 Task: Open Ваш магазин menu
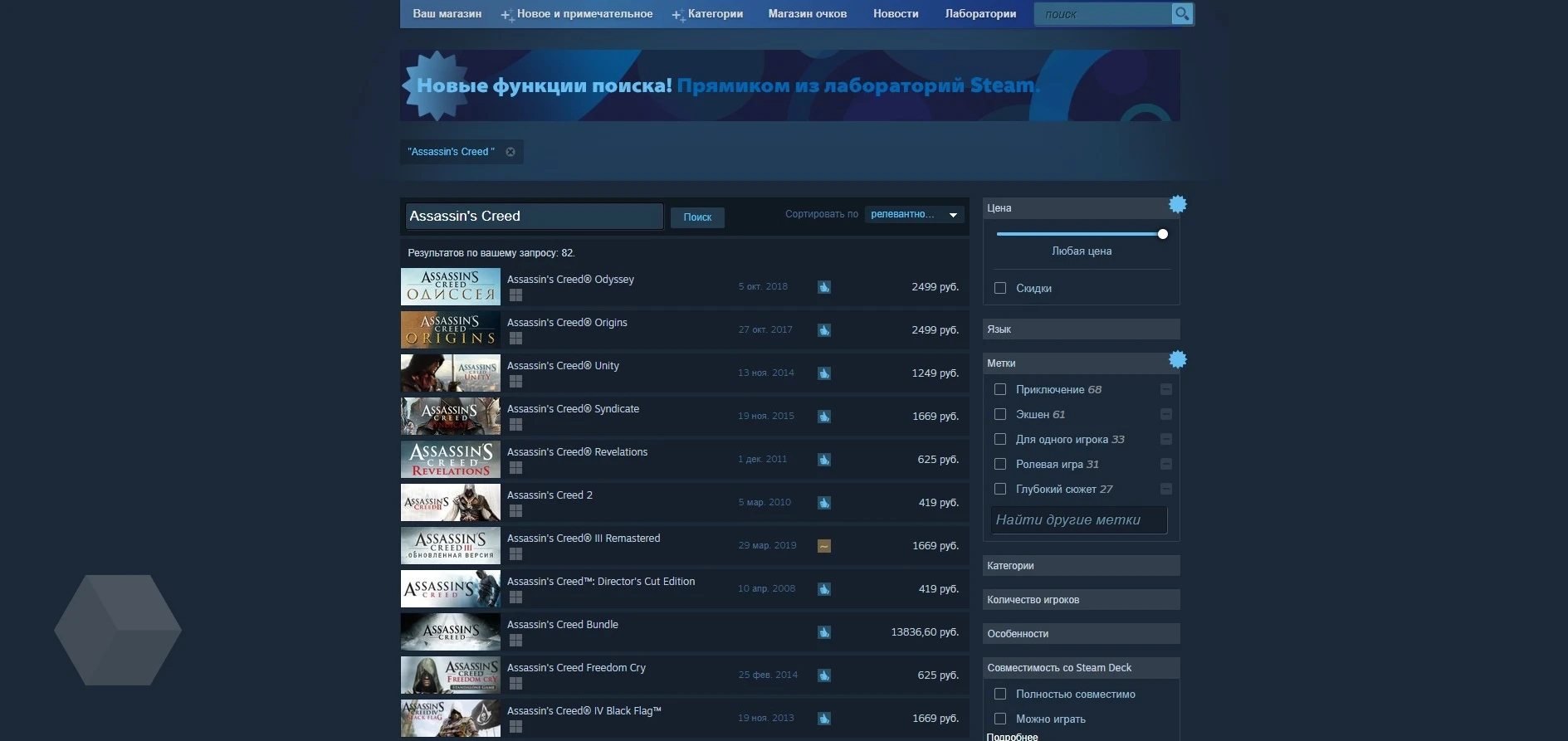pyautogui.click(x=447, y=13)
